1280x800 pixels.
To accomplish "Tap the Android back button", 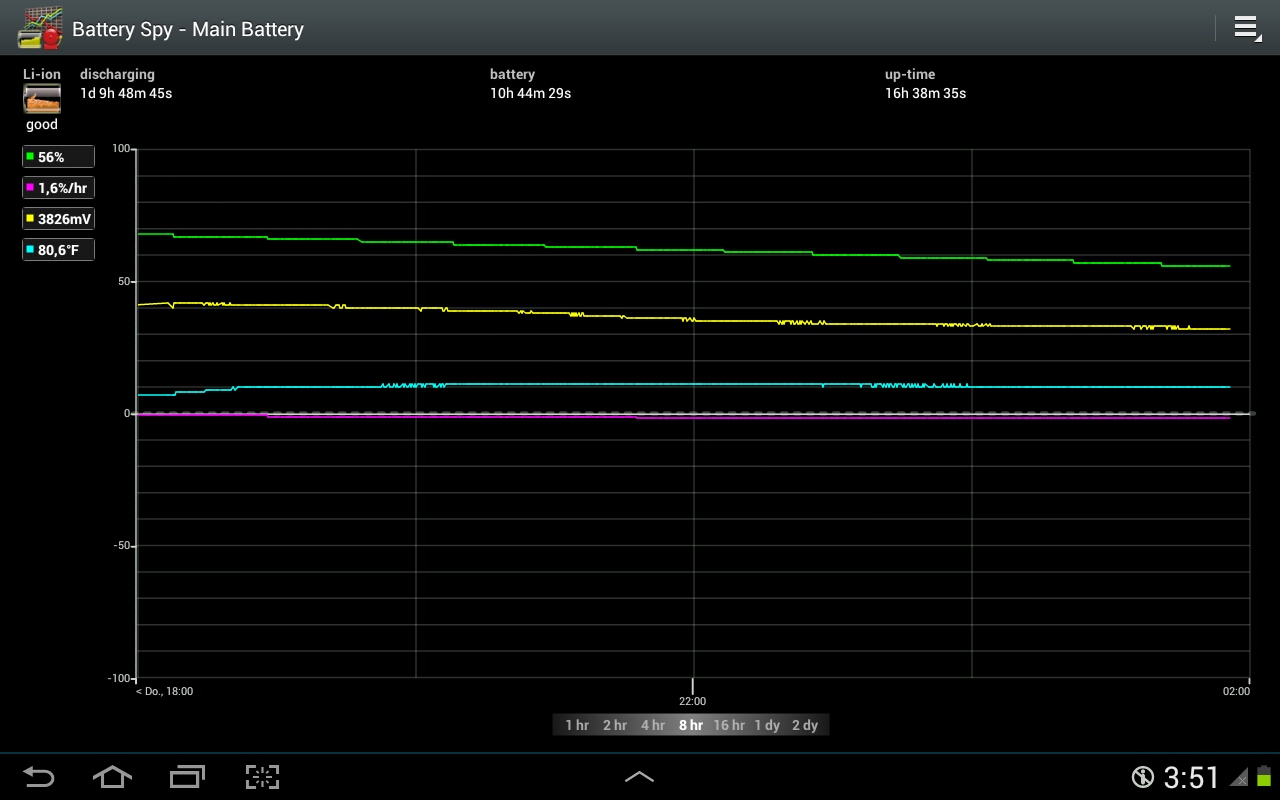I will [x=39, y=777].
